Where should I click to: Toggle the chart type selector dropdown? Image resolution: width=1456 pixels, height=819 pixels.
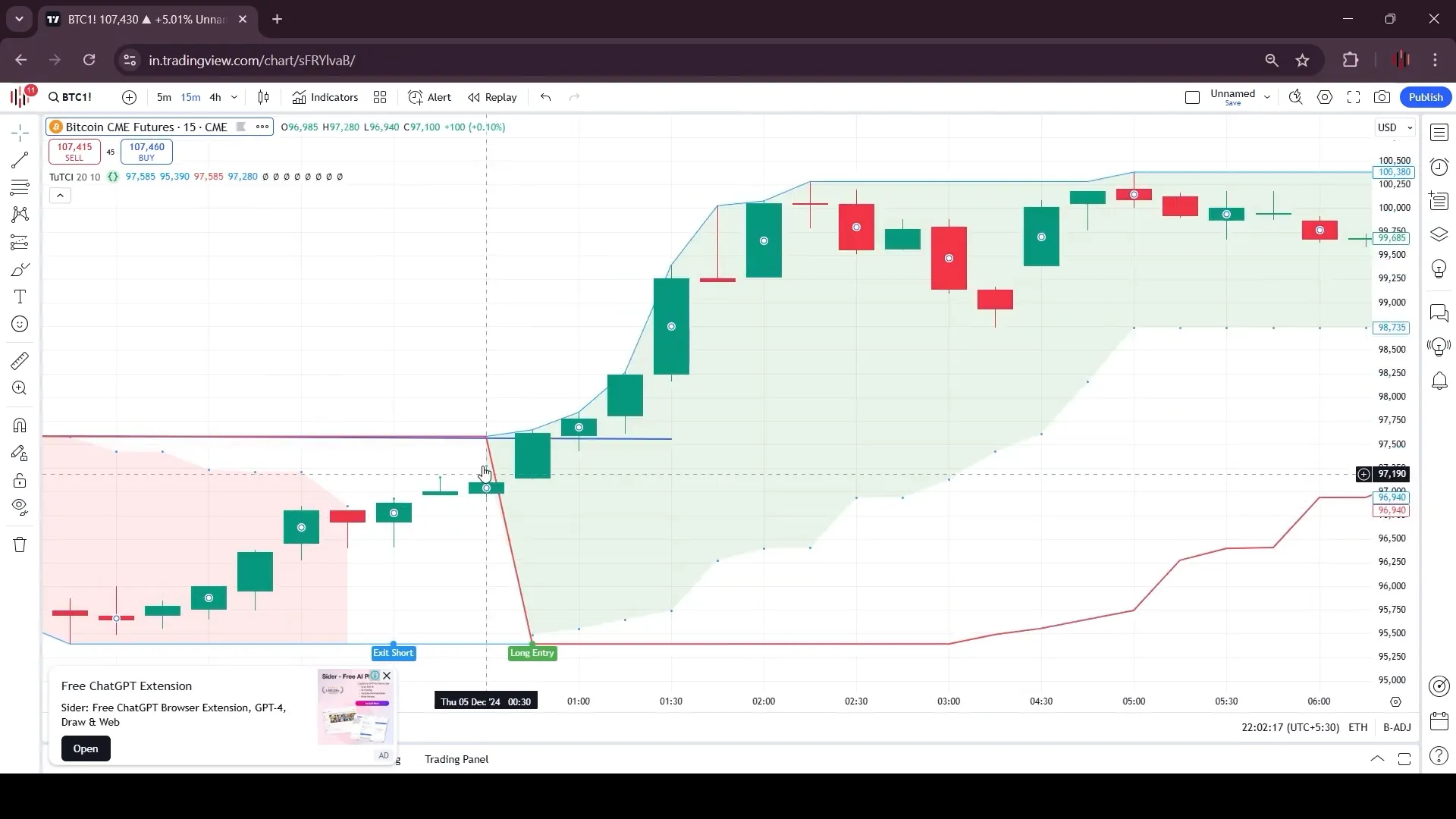pos(264,97)
